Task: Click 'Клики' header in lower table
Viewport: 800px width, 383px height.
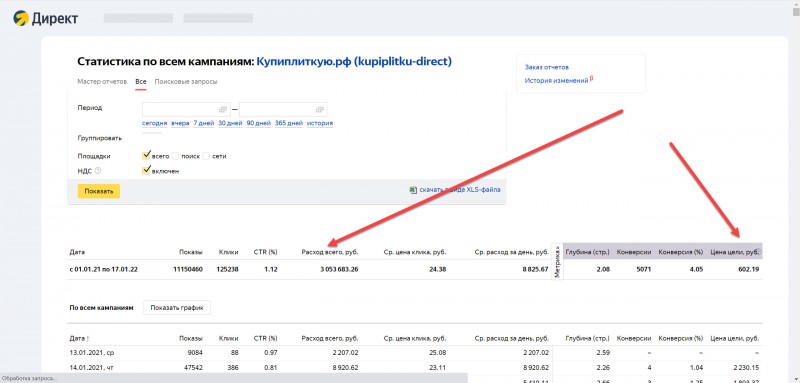Action: tap(229, 338)
